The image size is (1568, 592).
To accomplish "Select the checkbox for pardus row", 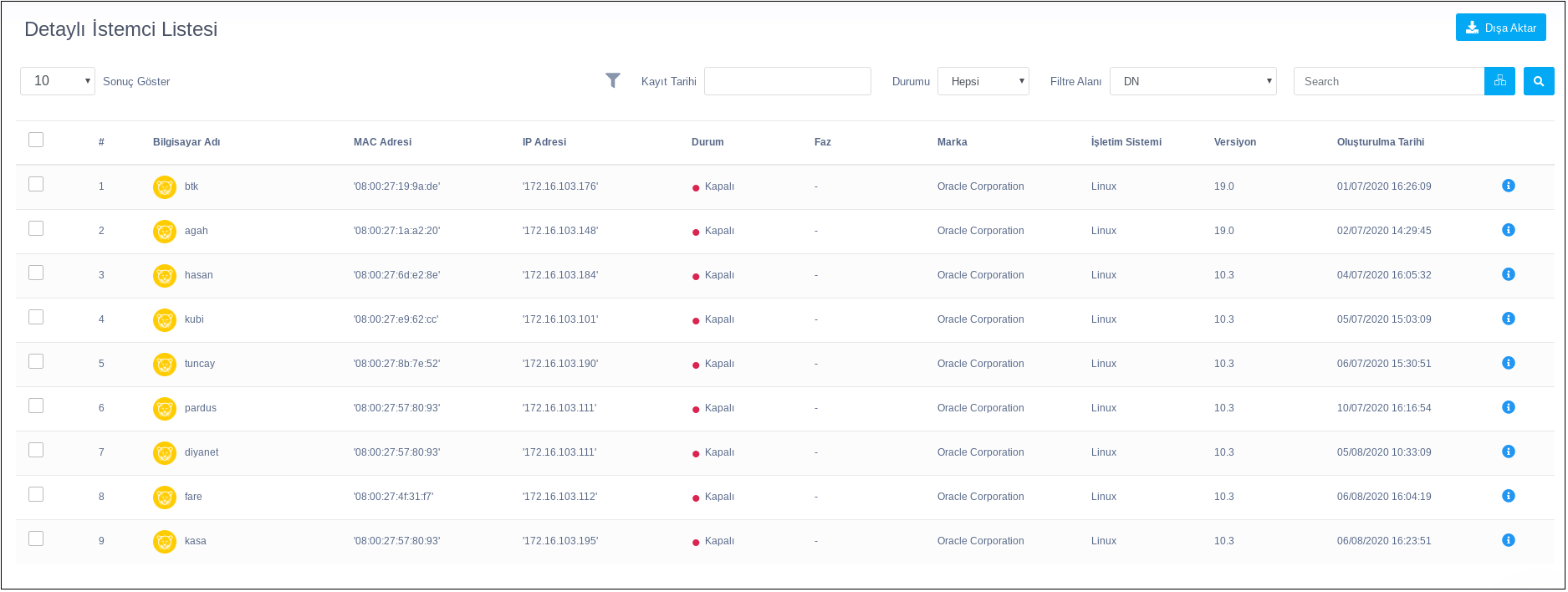I will [36, 406].
